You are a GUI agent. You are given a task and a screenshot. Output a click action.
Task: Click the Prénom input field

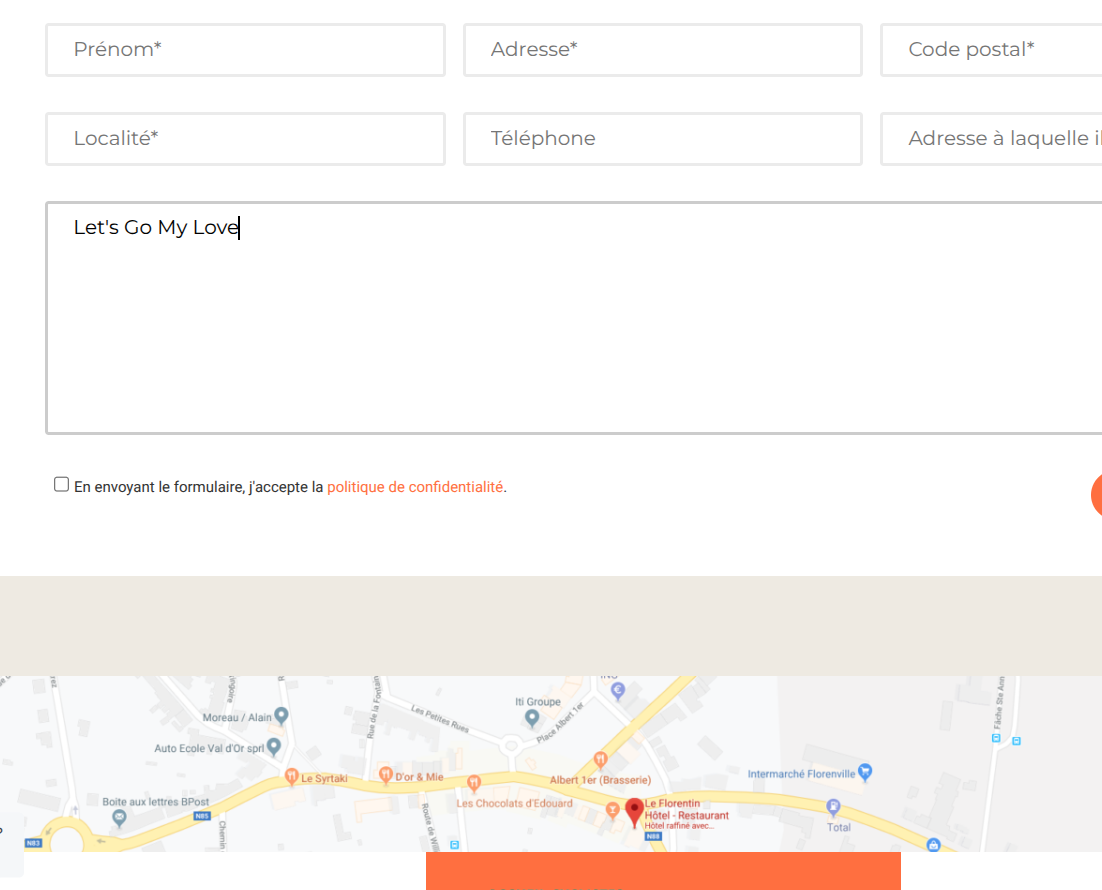(x=245, y=50)
